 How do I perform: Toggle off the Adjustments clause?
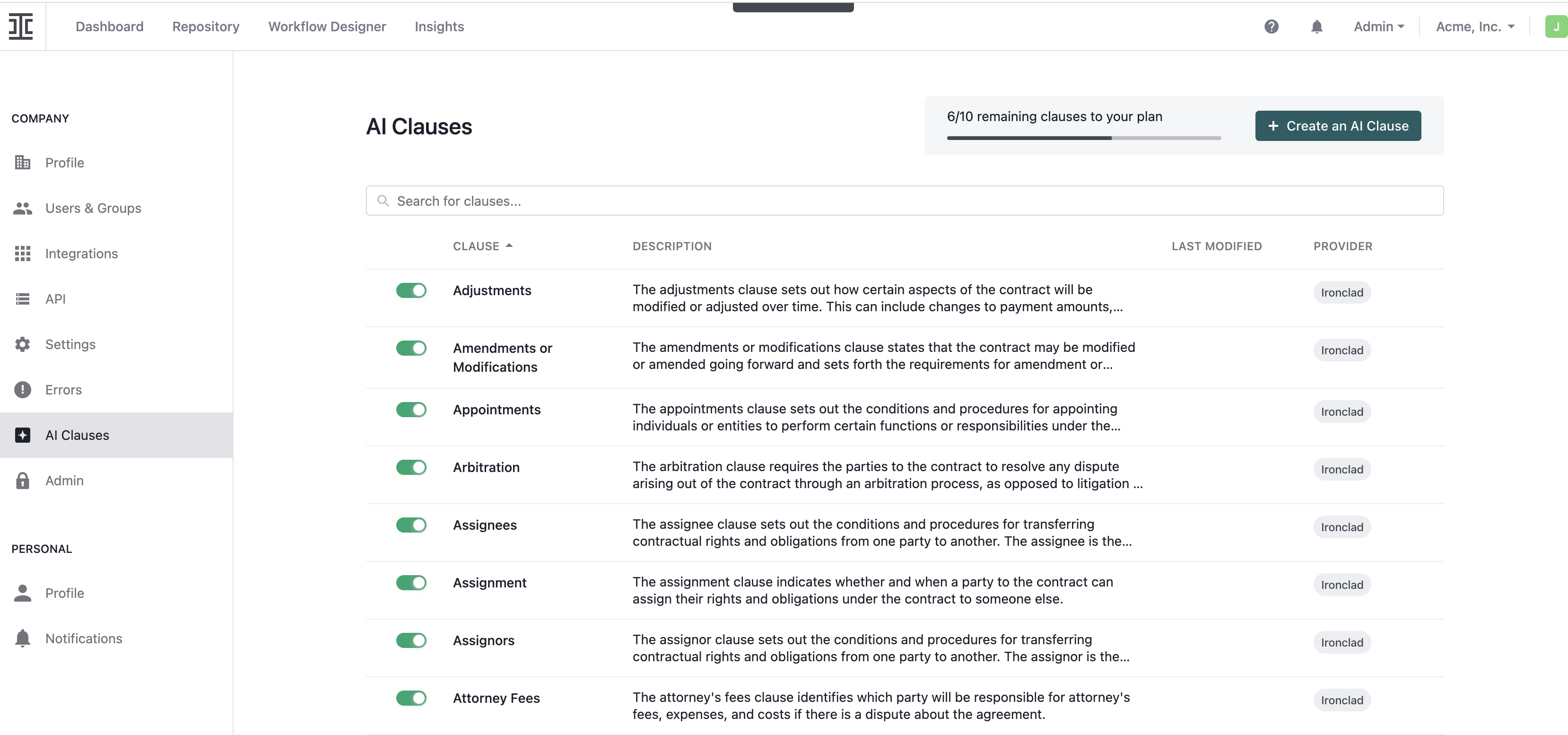point(411,290)
